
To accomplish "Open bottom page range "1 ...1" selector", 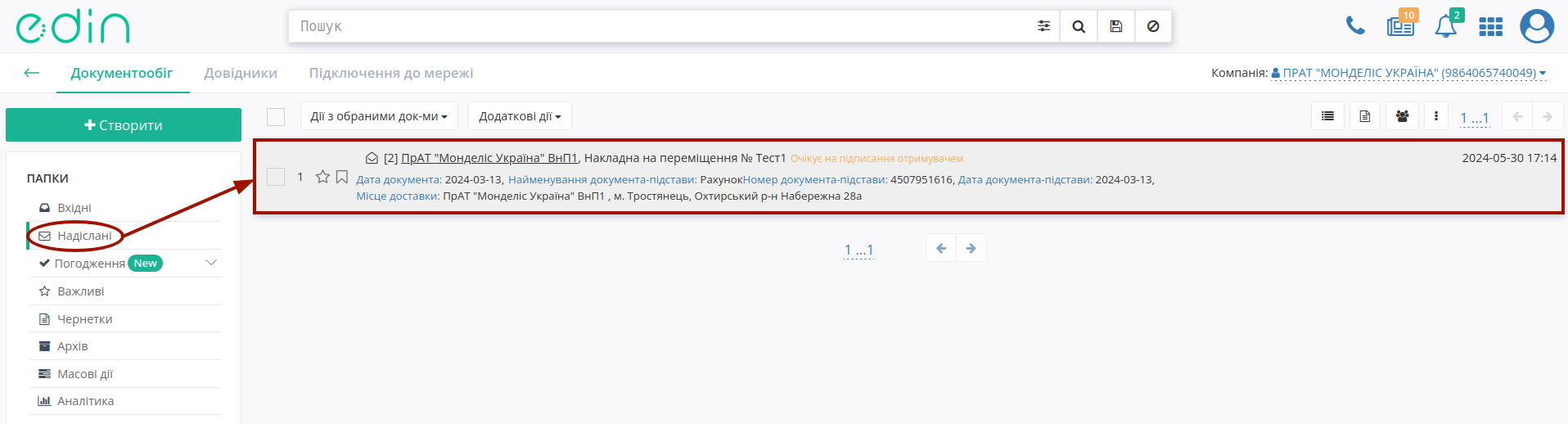I will pyautogui.click(x=858, y=250).
